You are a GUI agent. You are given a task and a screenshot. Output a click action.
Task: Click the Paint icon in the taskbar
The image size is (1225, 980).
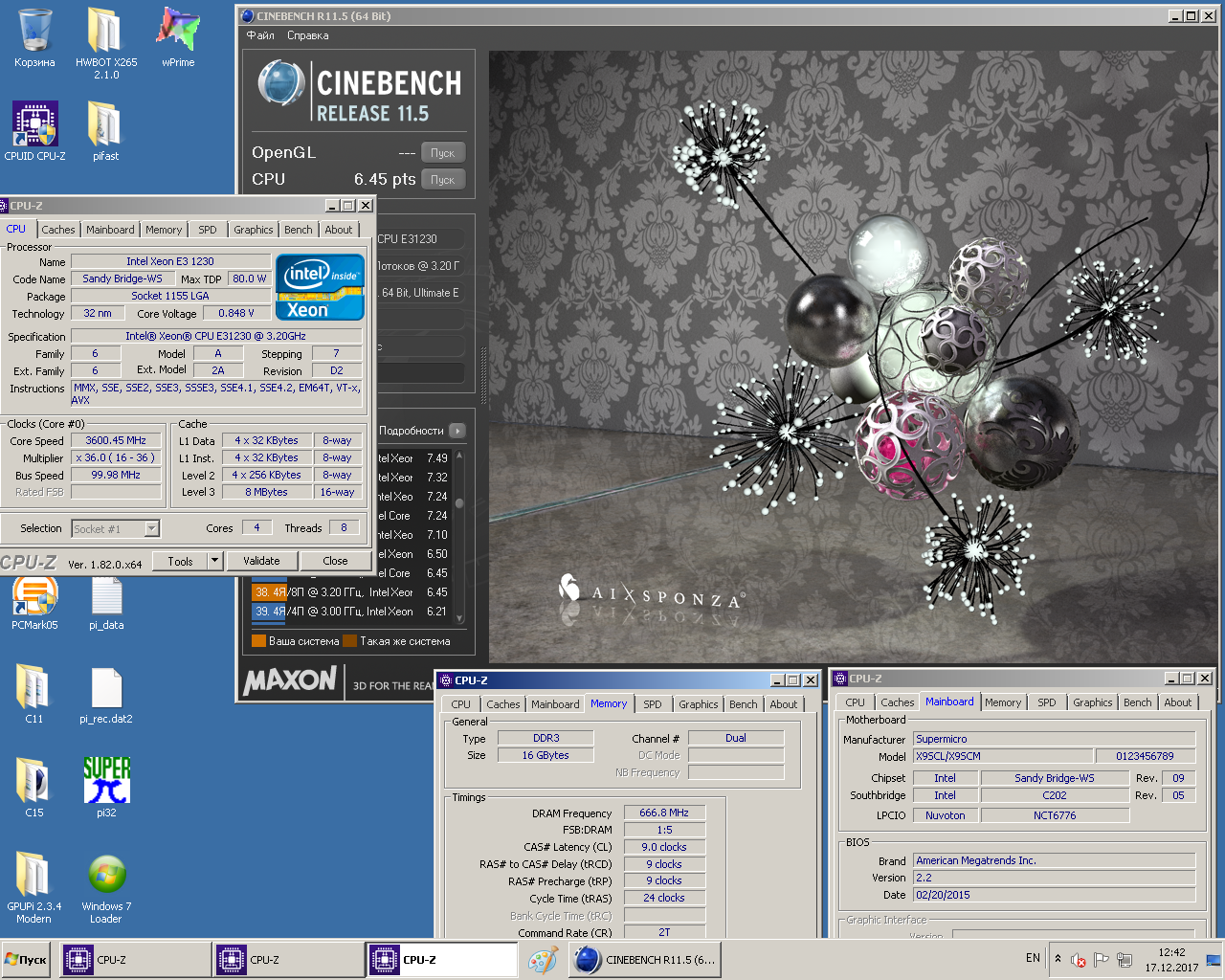(x=543, y=959)
